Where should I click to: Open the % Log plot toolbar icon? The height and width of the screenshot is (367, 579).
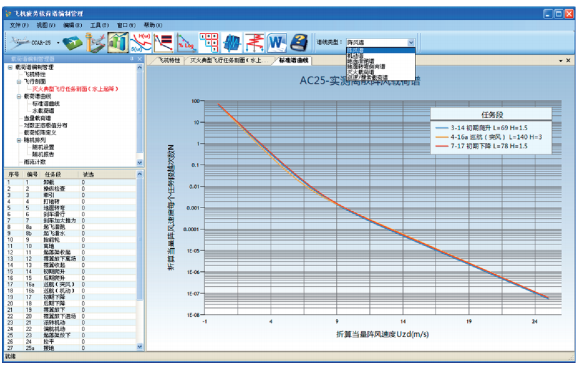(186, 43)
